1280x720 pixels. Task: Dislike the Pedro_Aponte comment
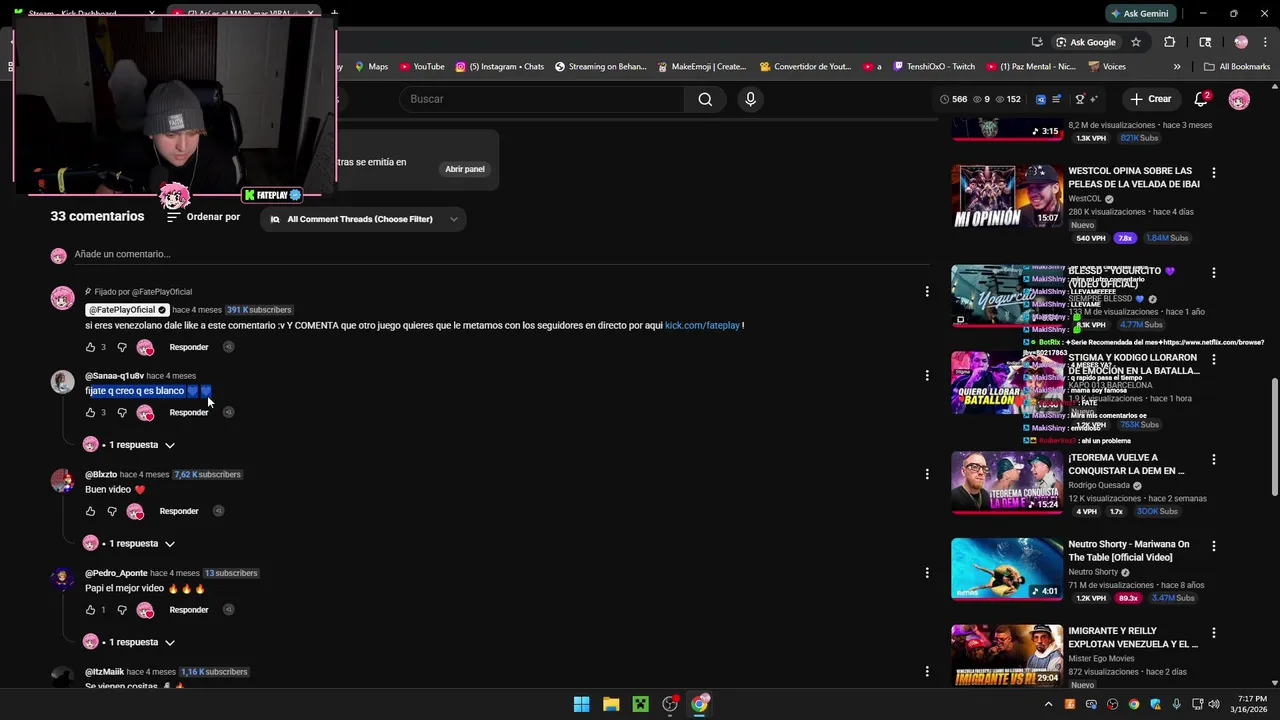coord(122,610)
